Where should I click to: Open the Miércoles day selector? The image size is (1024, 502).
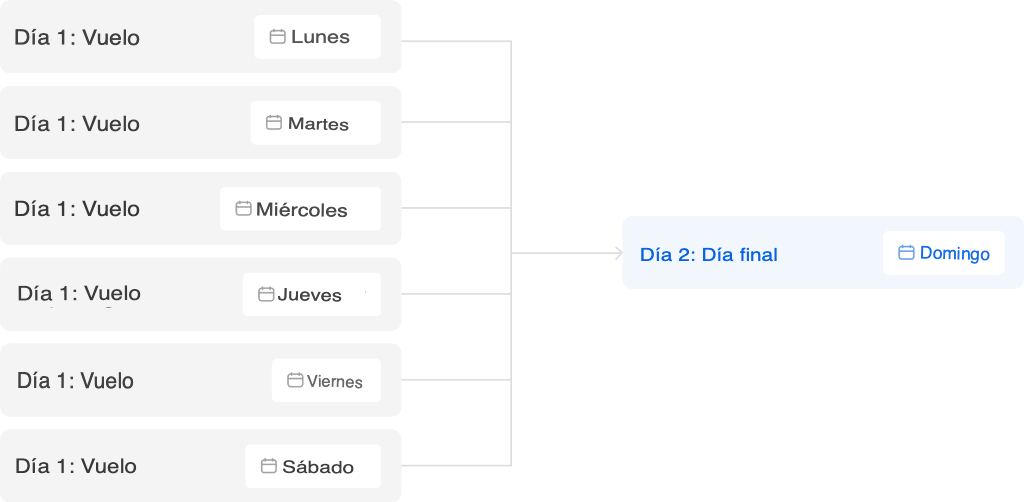[301, 209]
